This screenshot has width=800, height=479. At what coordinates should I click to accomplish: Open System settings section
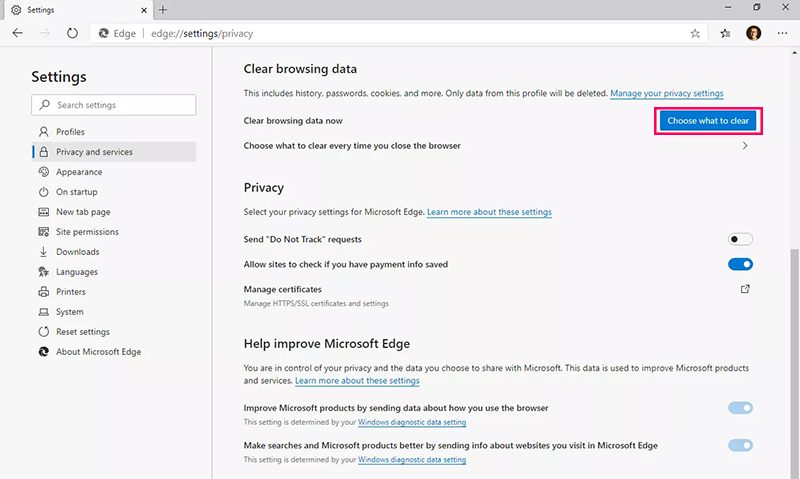[114, 312]
